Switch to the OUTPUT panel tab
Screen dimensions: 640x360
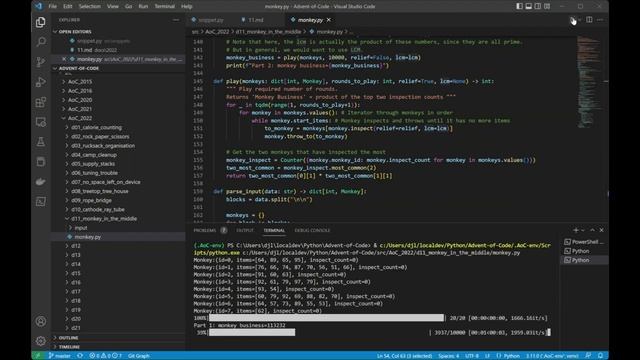point(245,230)
